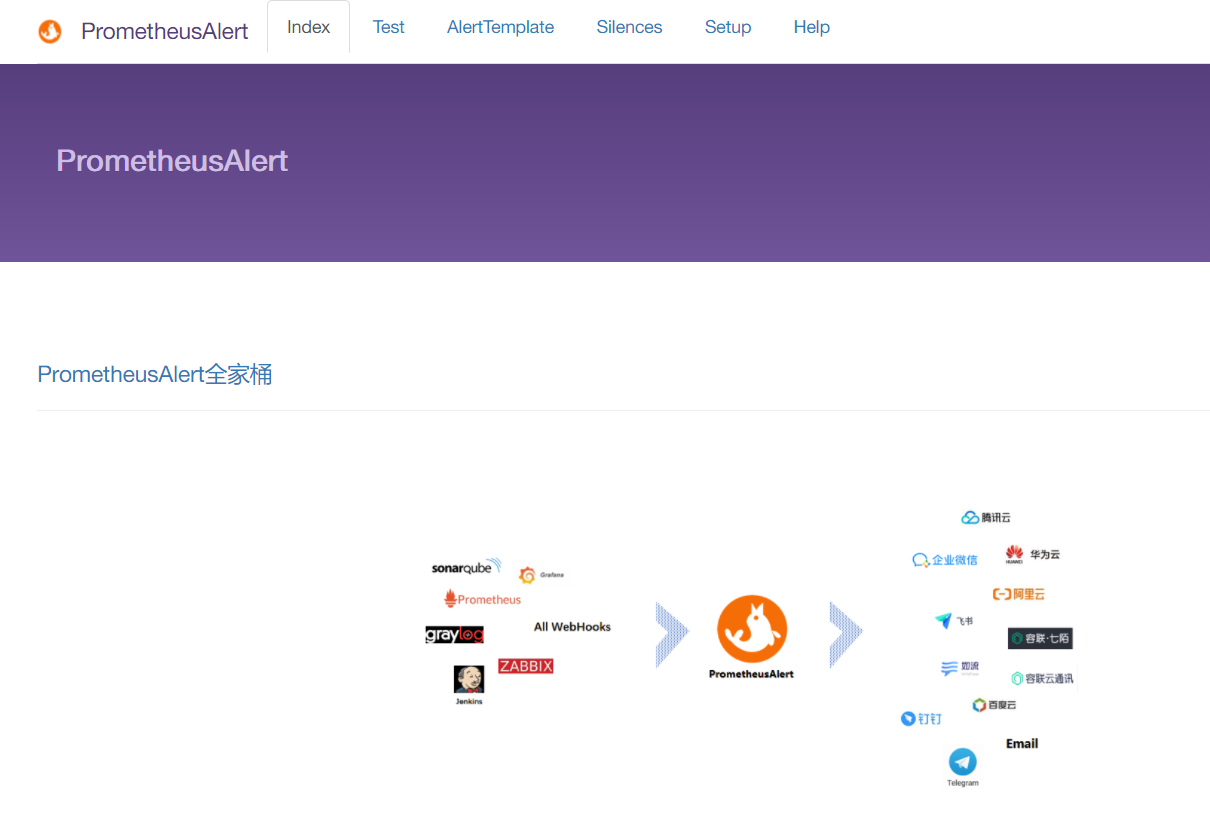The image size is (1210, 824).
Task: Switch to the Test tab
Action: coord(389,27)
